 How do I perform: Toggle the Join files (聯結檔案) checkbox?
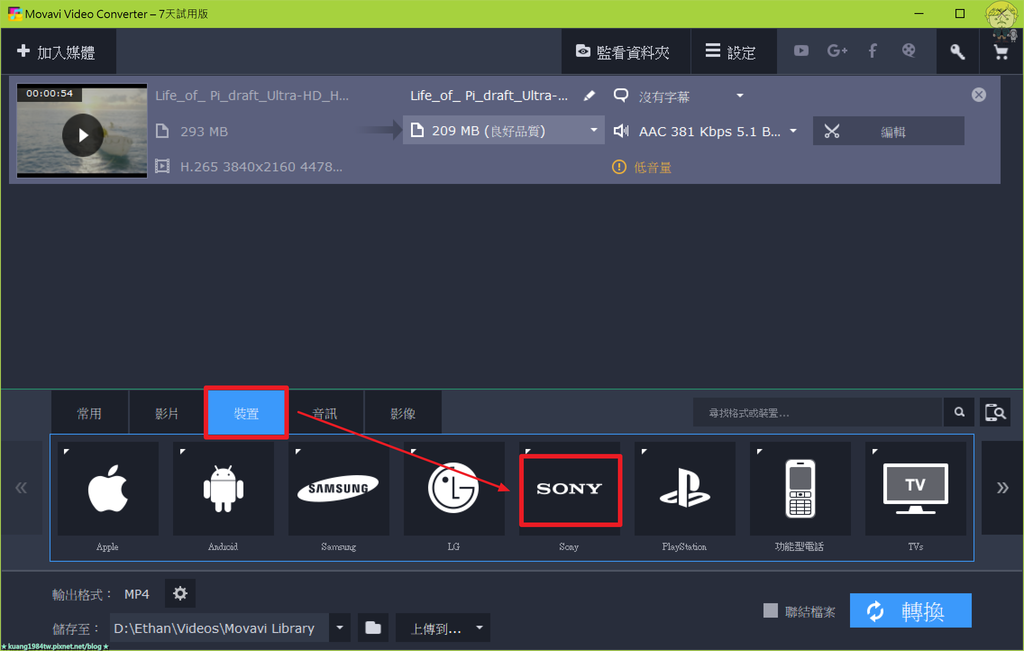[x=771, y=611]
